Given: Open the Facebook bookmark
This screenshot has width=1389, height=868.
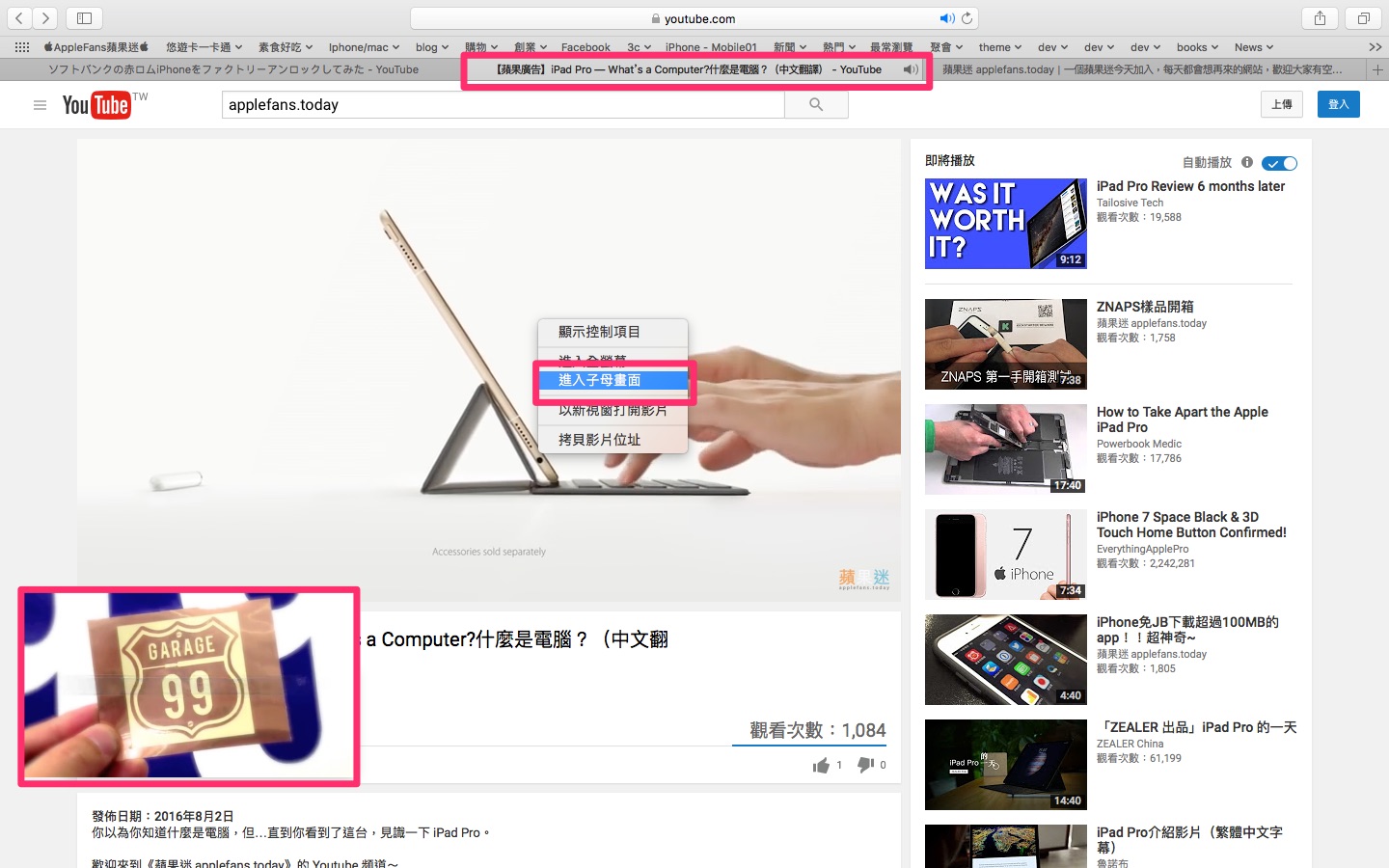Looking at the screenshot, I should [x=586, y=46].
